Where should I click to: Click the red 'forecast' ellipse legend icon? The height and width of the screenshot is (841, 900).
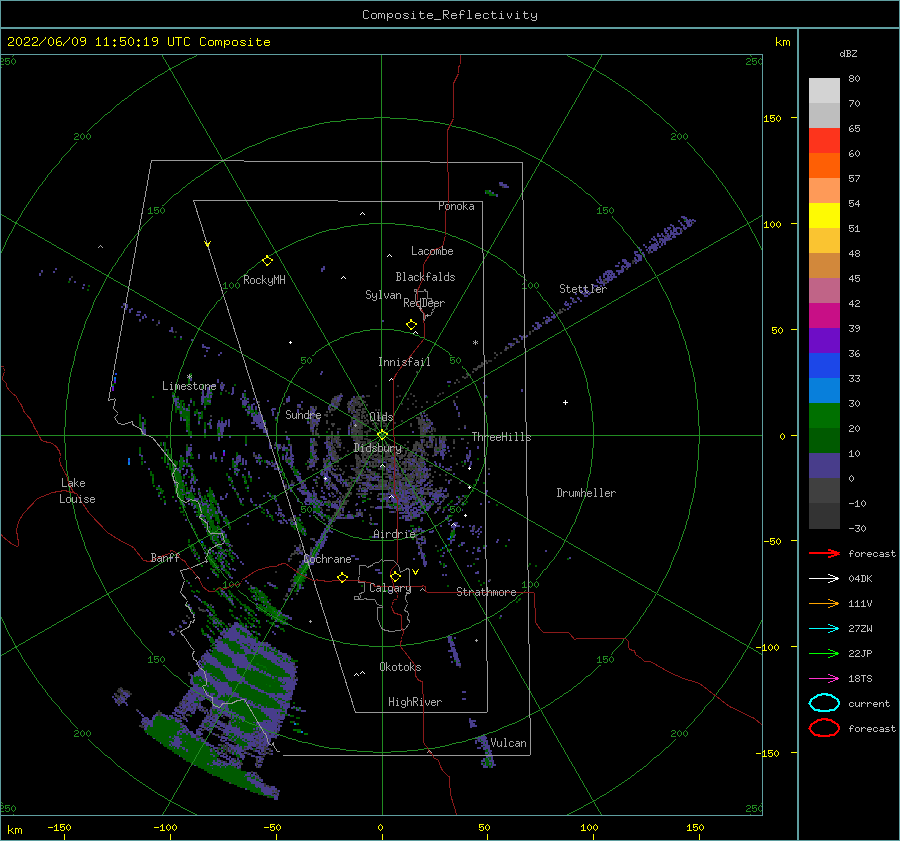click(x=824, y=728)
